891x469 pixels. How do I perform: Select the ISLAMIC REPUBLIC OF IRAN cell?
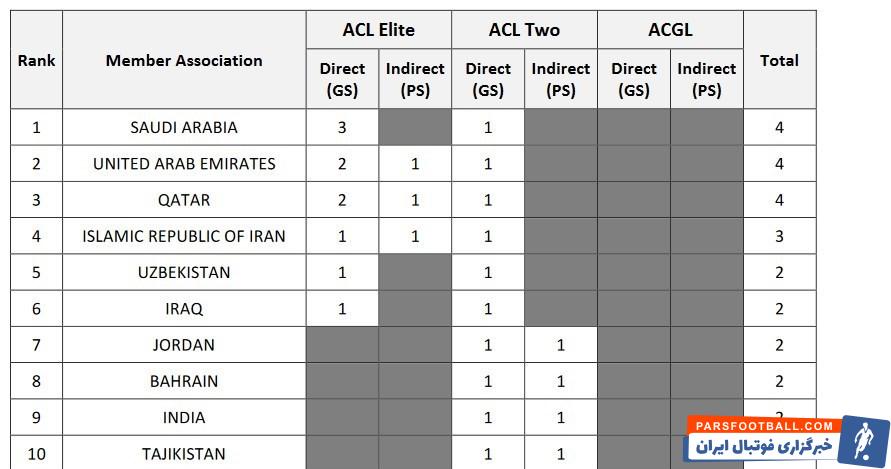pyautogui.click(x=184, y=237)
